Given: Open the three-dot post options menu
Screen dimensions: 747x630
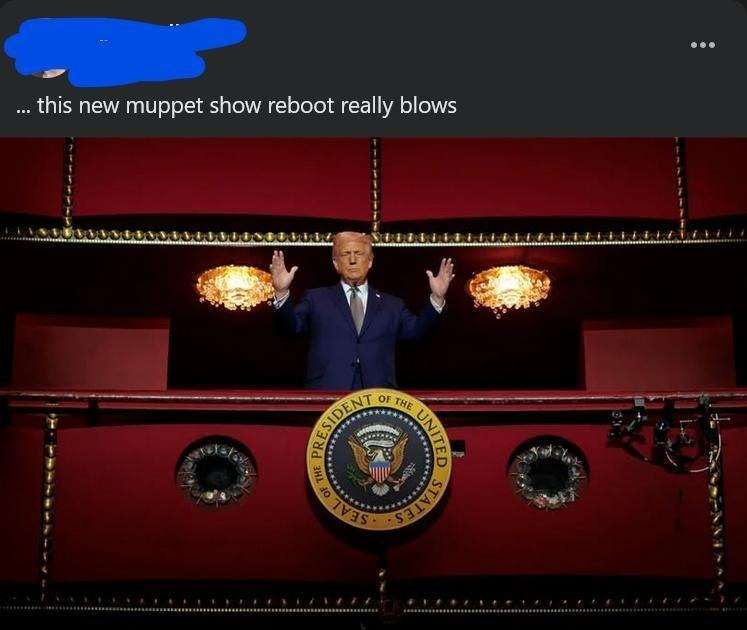Looking at the screenshot, I should 703,45.
